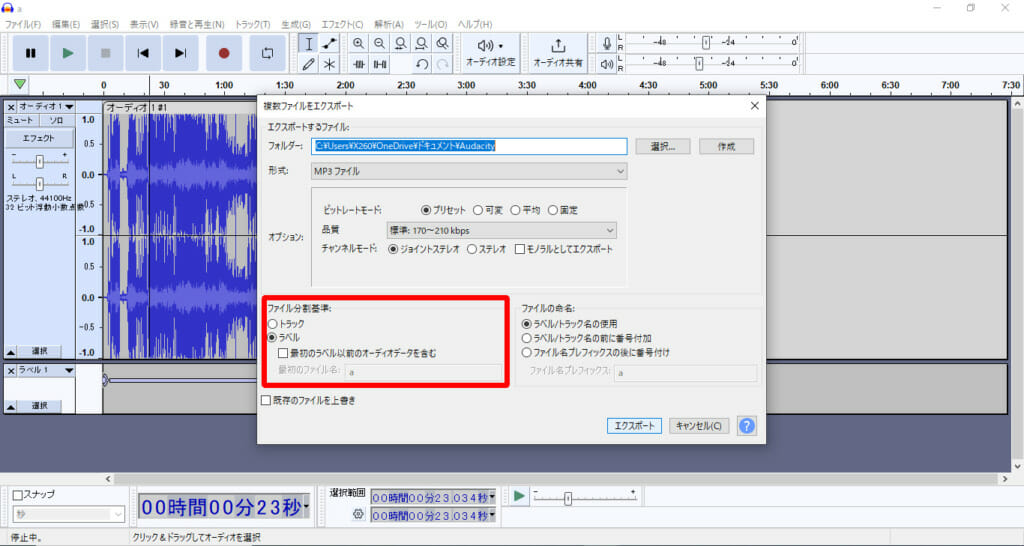Open Audio Setup (オーディオ設定) button
The height and width of the screenshot is (546, 1024).
coord(490,54)
